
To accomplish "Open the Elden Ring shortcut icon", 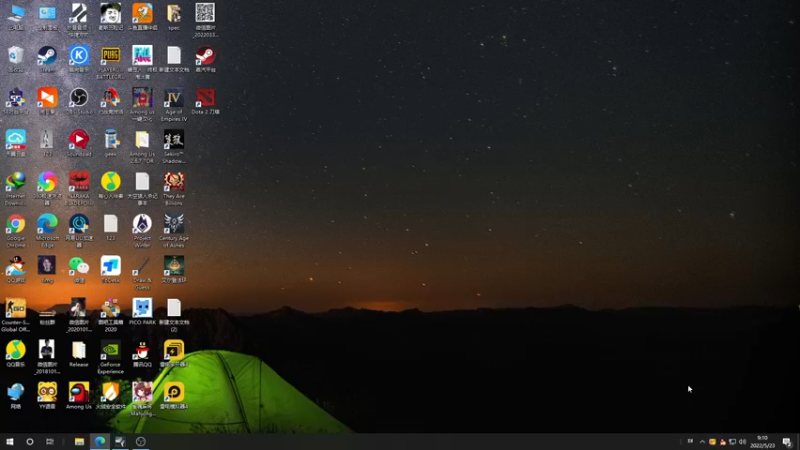I will coord(173,266).
